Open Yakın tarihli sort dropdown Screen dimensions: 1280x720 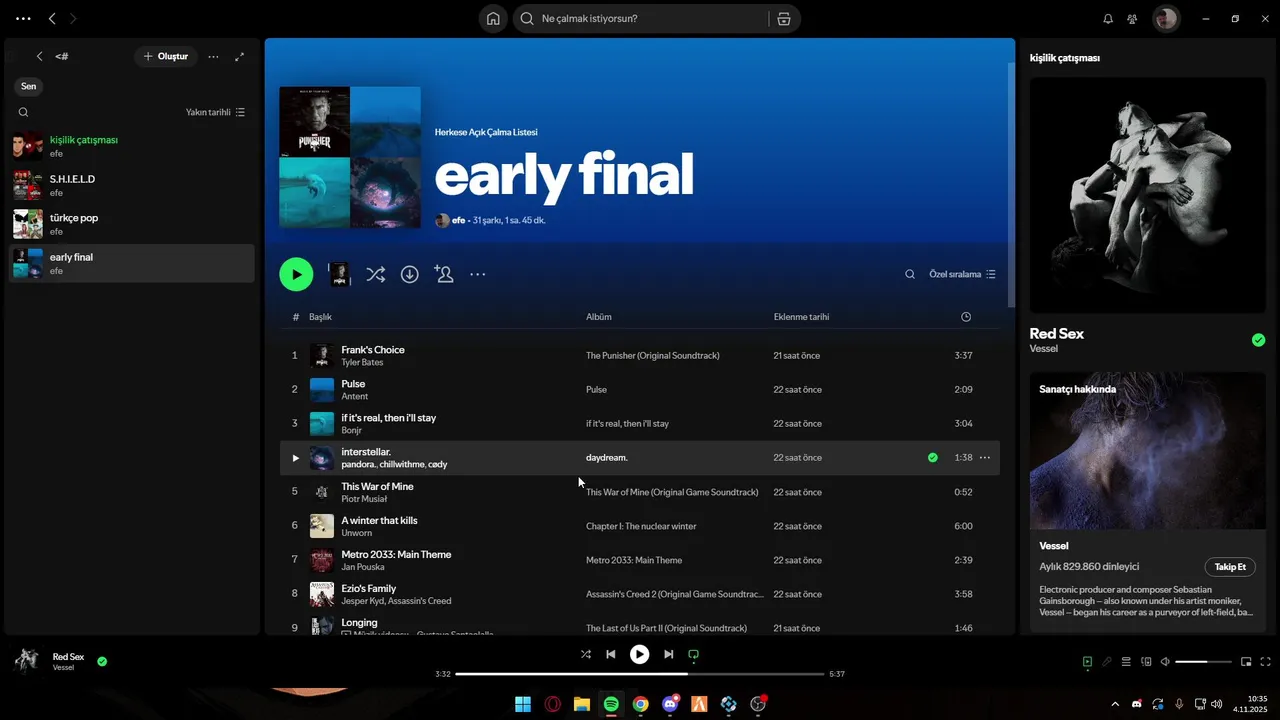coord(215,112)
